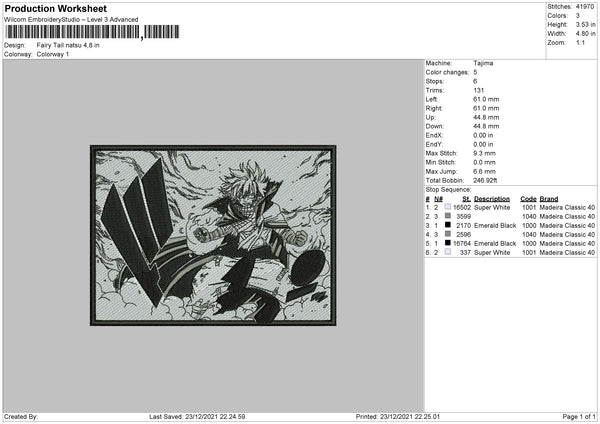600x424 pixels.
Task: Click design name 'Fairy Tail natsu 4,8 in'
Action: click(x=68, y=45)
